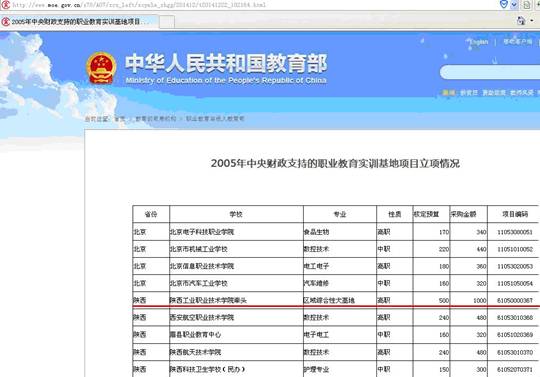
Task: Open the English version link
Action: tap(479, 42)
